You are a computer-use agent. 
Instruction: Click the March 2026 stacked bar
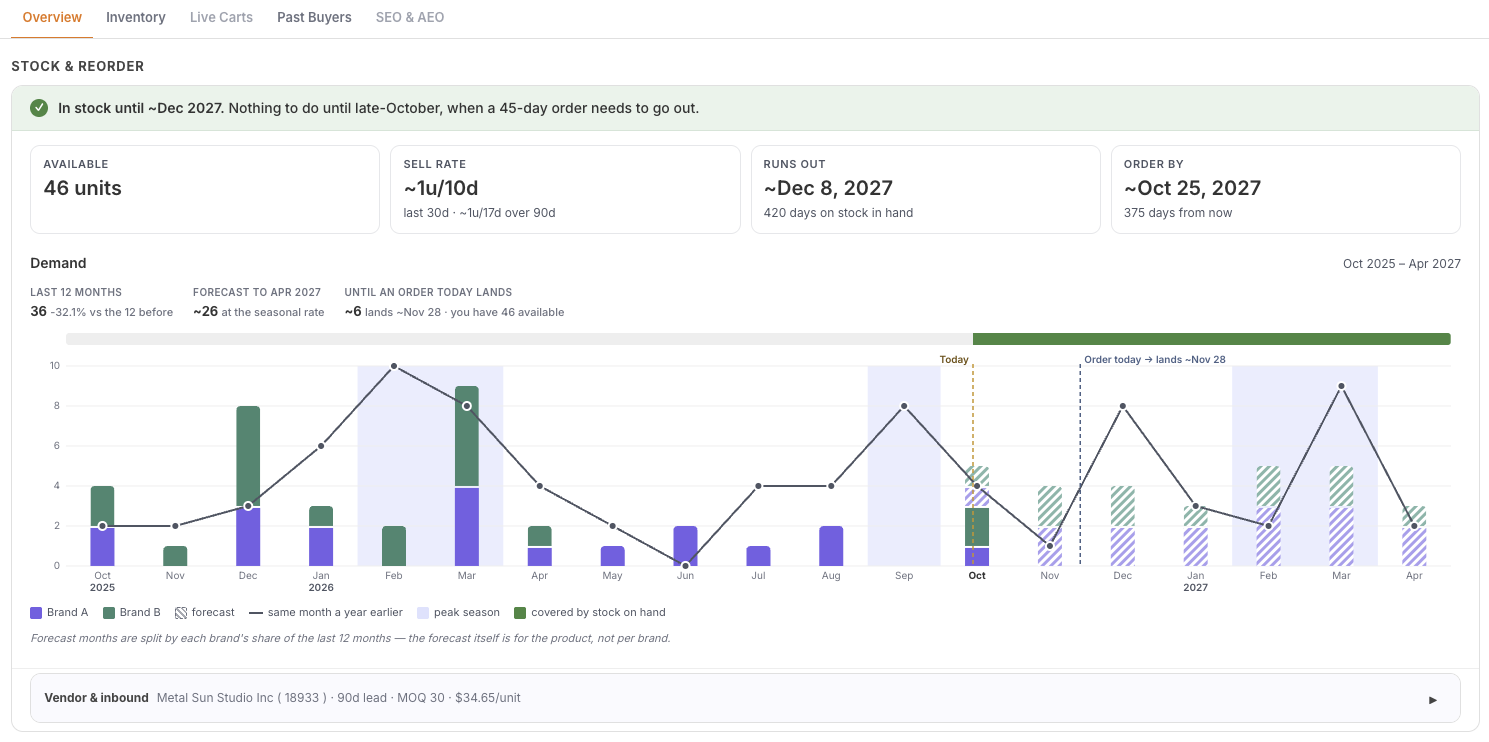tap(467, 476)
